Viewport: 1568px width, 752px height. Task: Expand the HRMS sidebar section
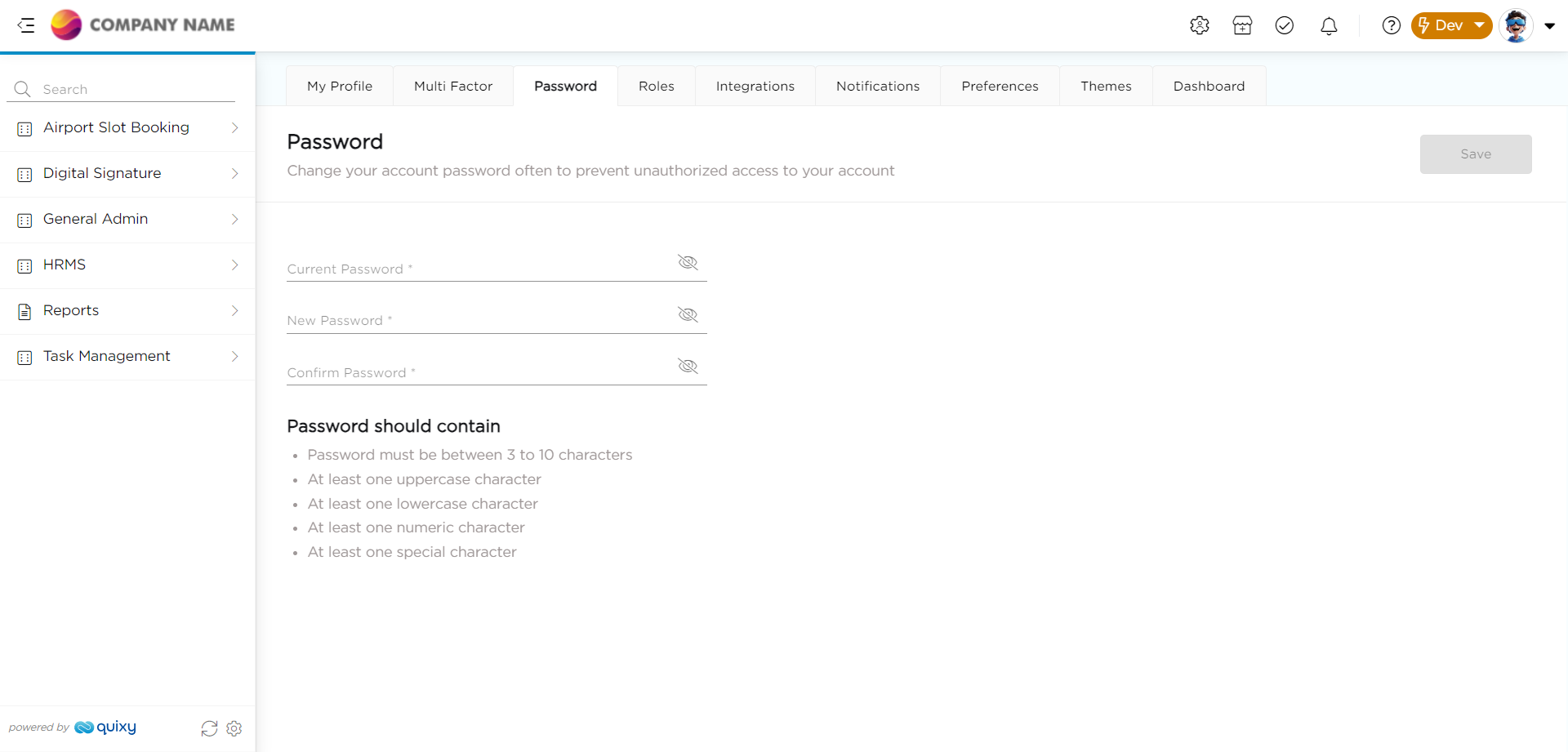tap(127, 265)
